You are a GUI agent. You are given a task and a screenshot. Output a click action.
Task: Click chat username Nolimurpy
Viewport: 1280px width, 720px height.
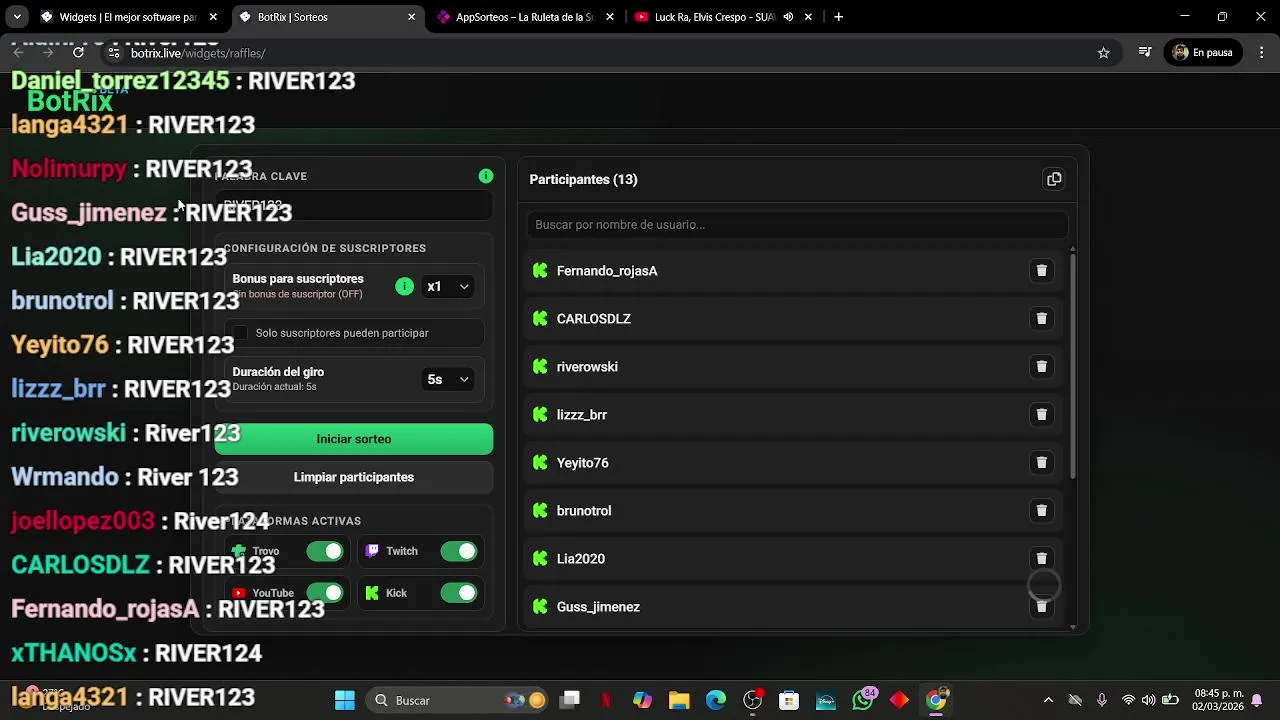pos(69,169)
